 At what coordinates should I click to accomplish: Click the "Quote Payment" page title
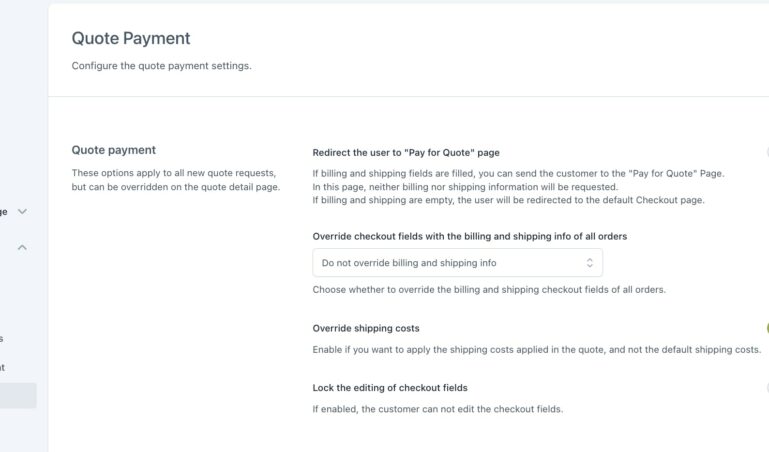point(131,39)
